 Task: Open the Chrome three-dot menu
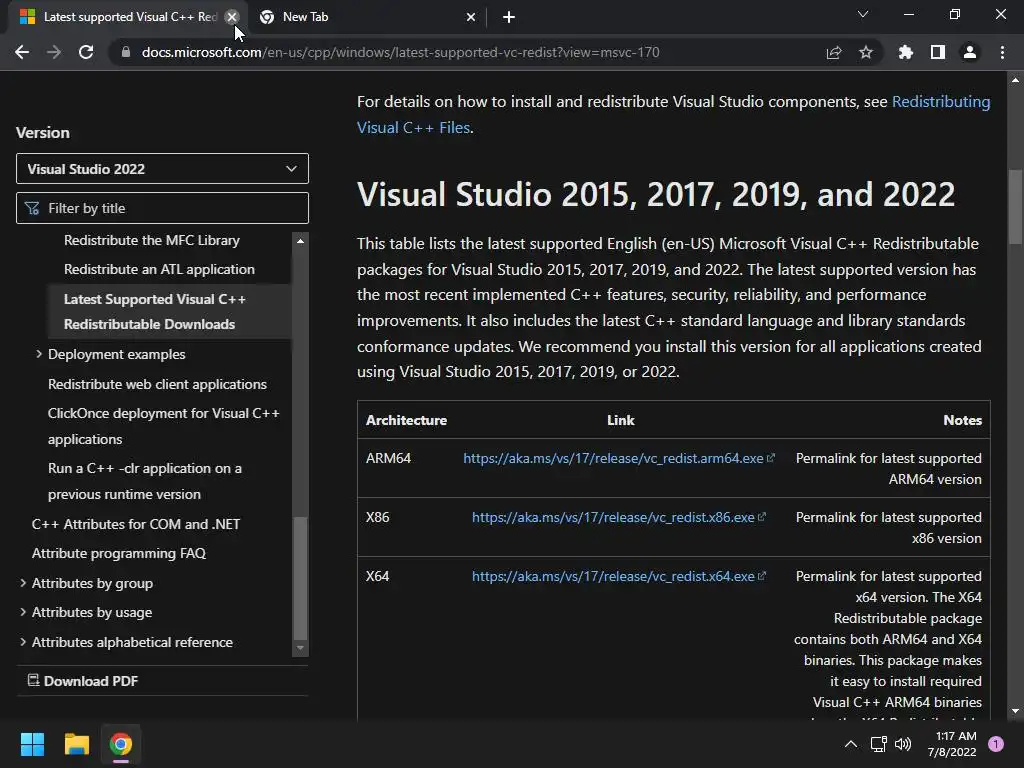click(x=1002, y=52)
